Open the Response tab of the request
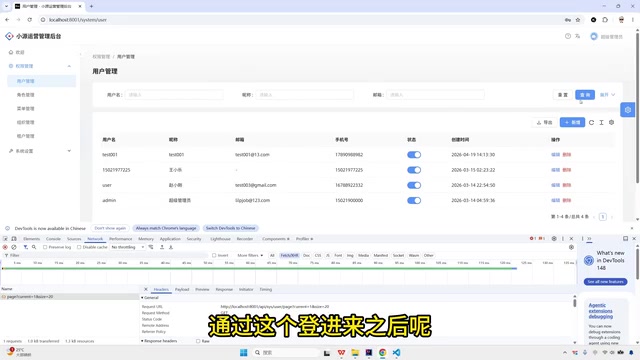This screenshot has height=360, width=640. tap(224, 289)
